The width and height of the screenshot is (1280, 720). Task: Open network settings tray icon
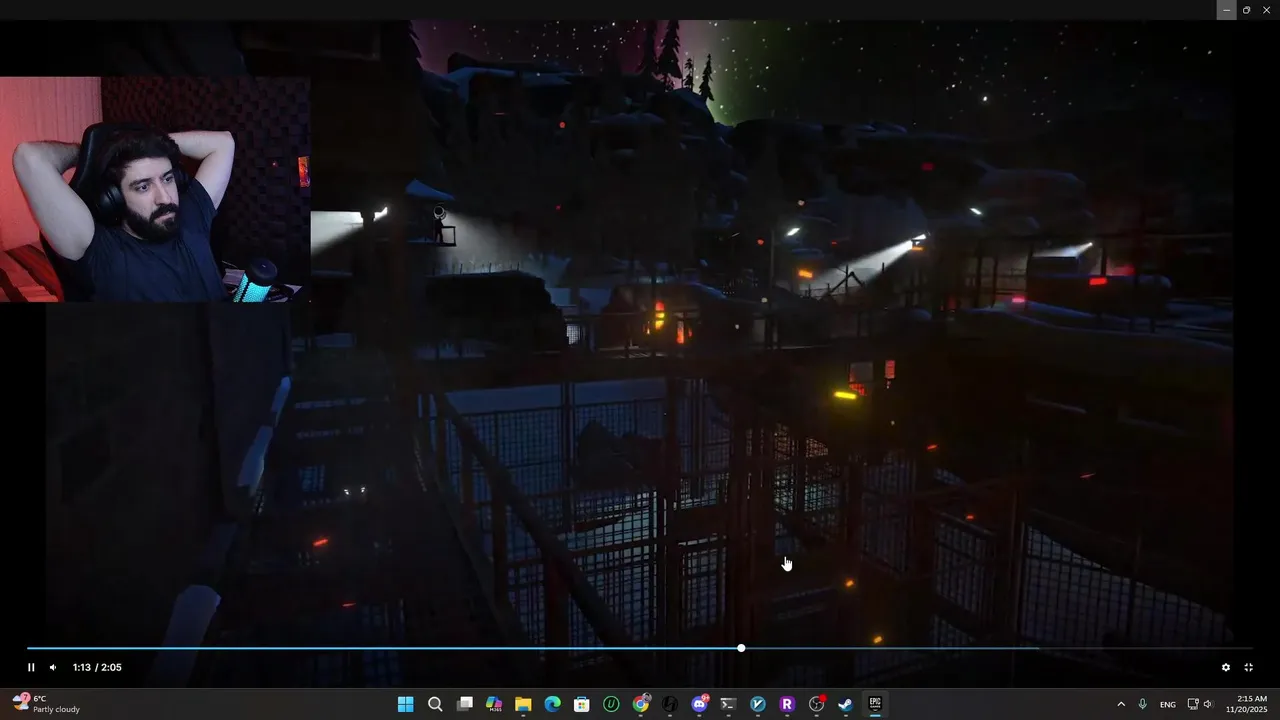tap(1192, 704)
